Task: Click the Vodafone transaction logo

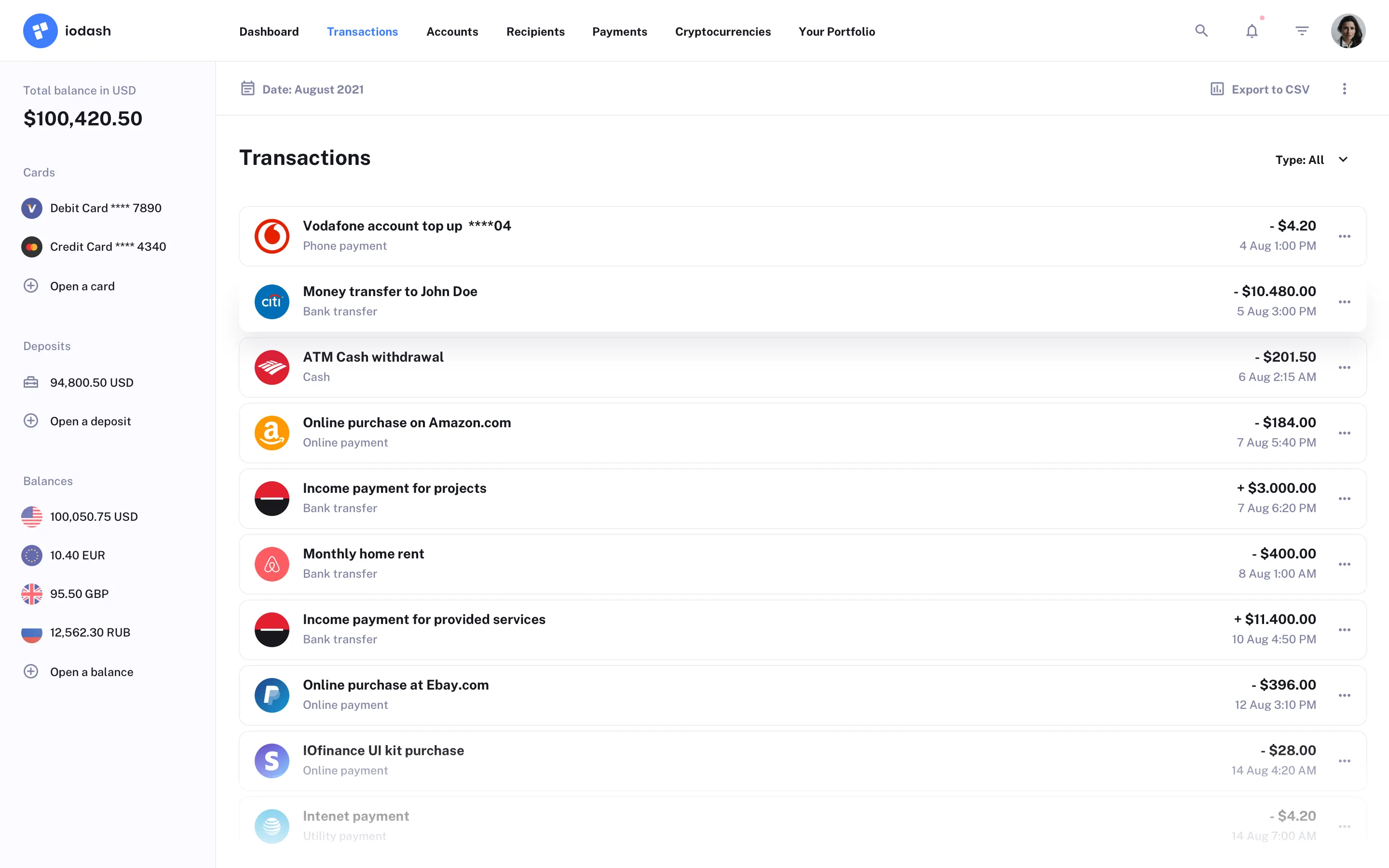Action: 272,236
